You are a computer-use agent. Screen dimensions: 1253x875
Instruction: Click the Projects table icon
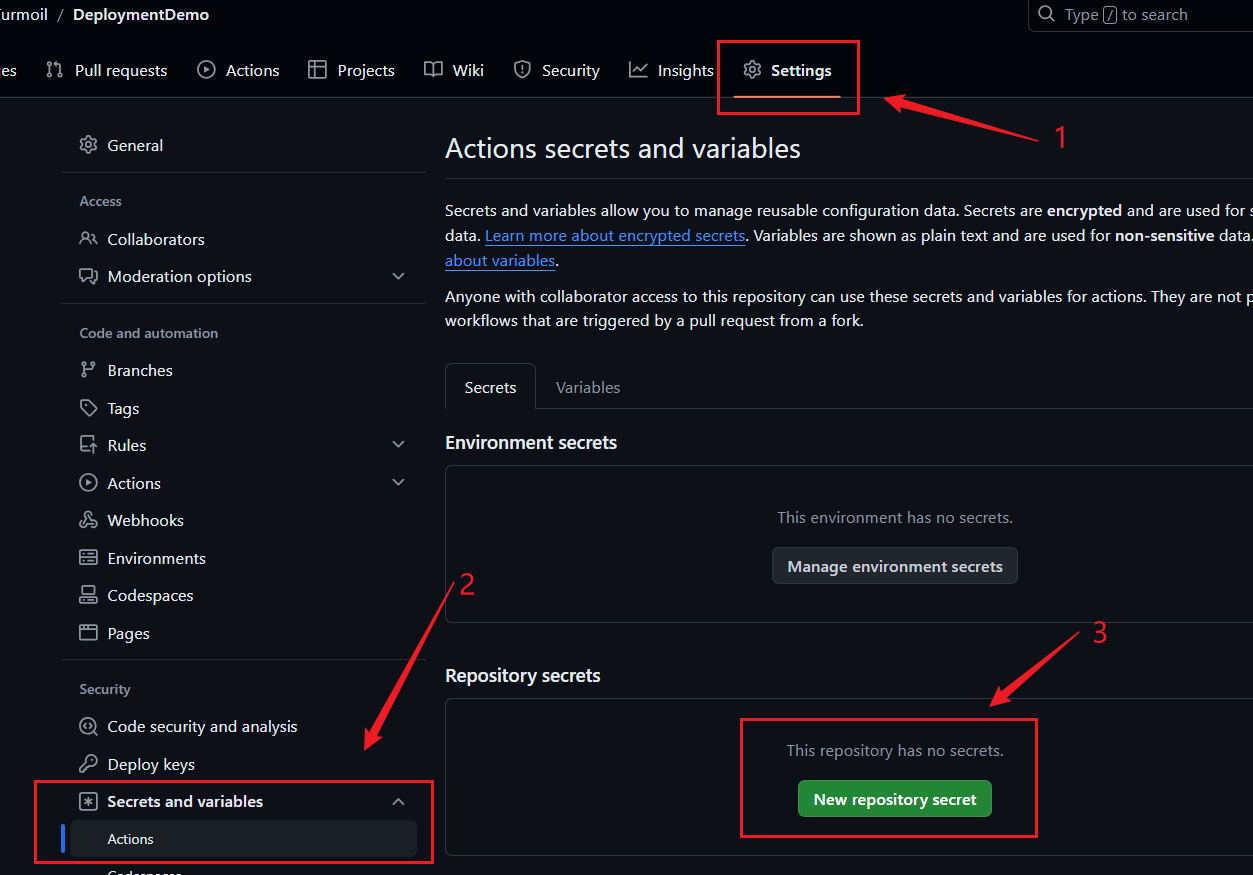pos(317,70)
